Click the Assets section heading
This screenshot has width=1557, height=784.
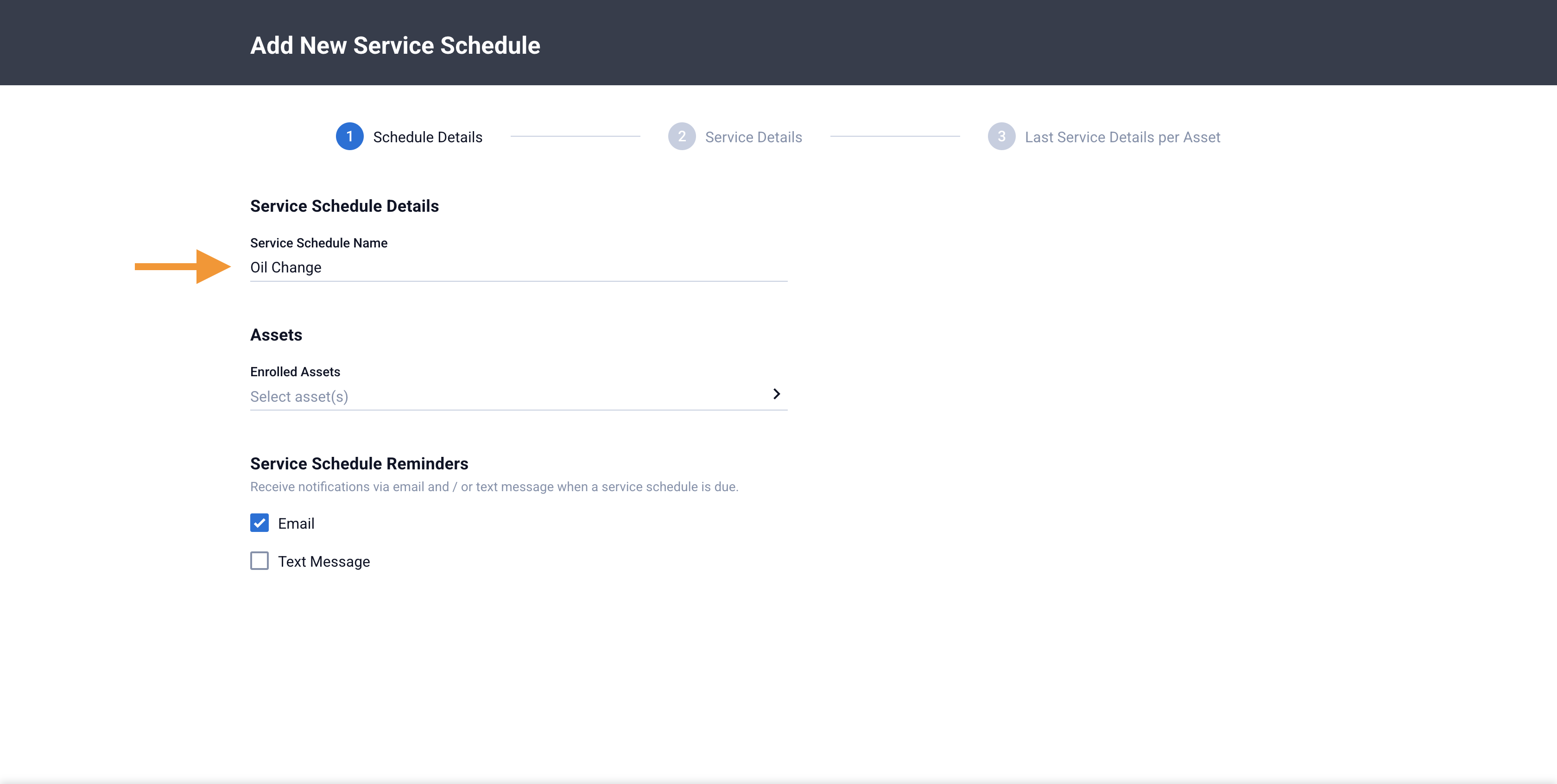pos(276,335)
